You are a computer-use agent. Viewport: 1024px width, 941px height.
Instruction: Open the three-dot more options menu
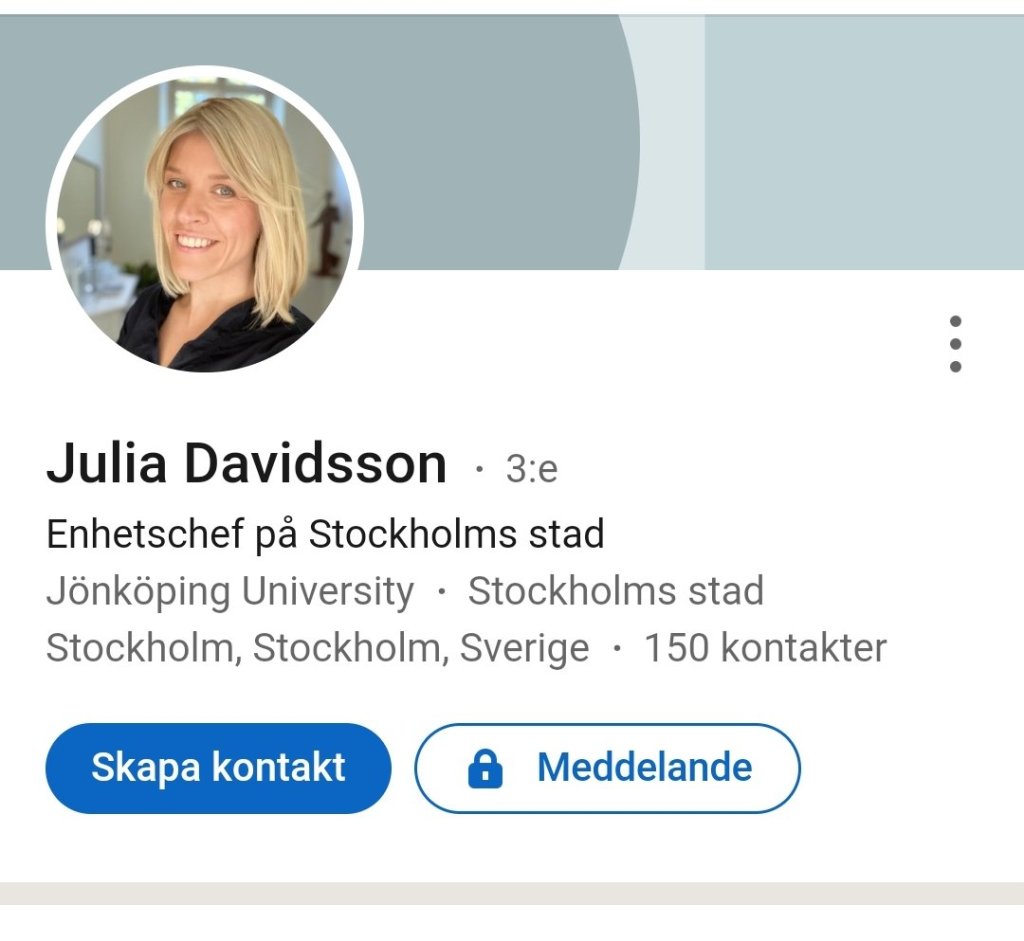click(955, 344)
